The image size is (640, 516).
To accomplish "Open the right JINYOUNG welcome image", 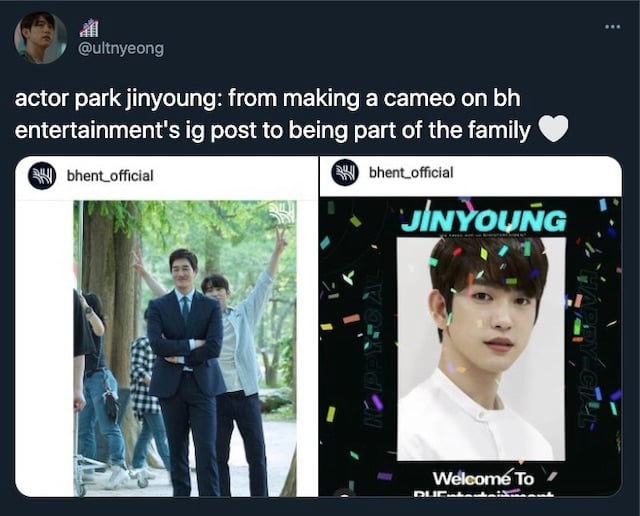I will click(x=471, y=346).
